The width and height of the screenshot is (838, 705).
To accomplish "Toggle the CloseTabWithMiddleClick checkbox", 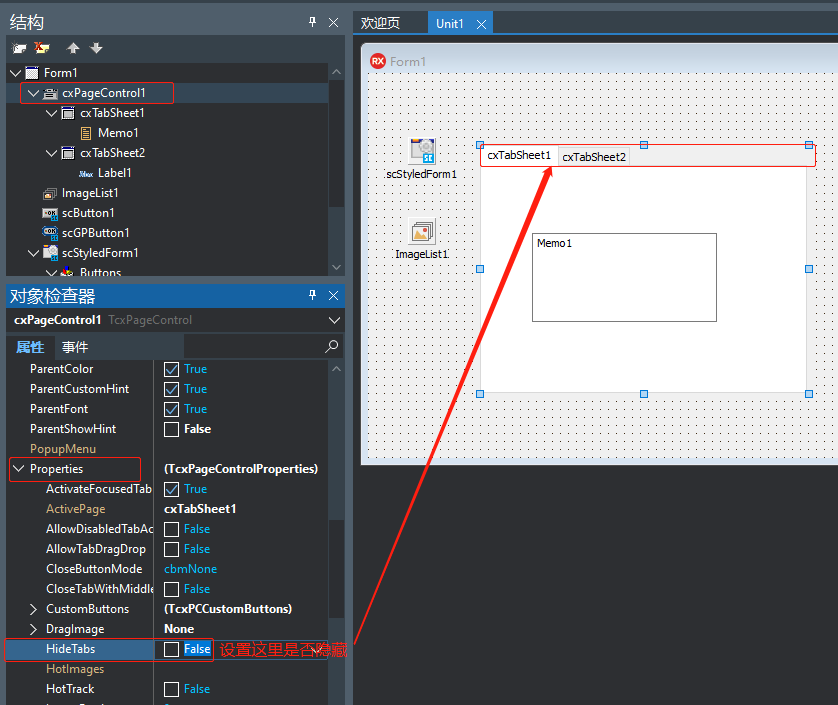I will (172, 589).
